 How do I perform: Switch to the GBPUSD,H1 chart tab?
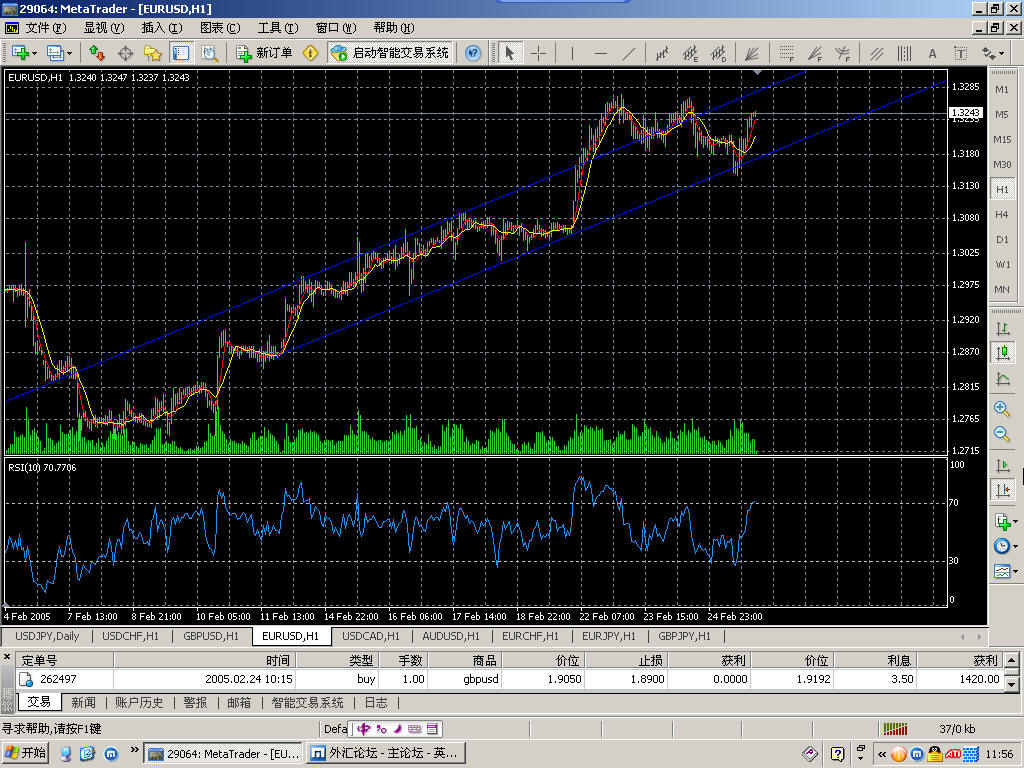tap(210, 636)
